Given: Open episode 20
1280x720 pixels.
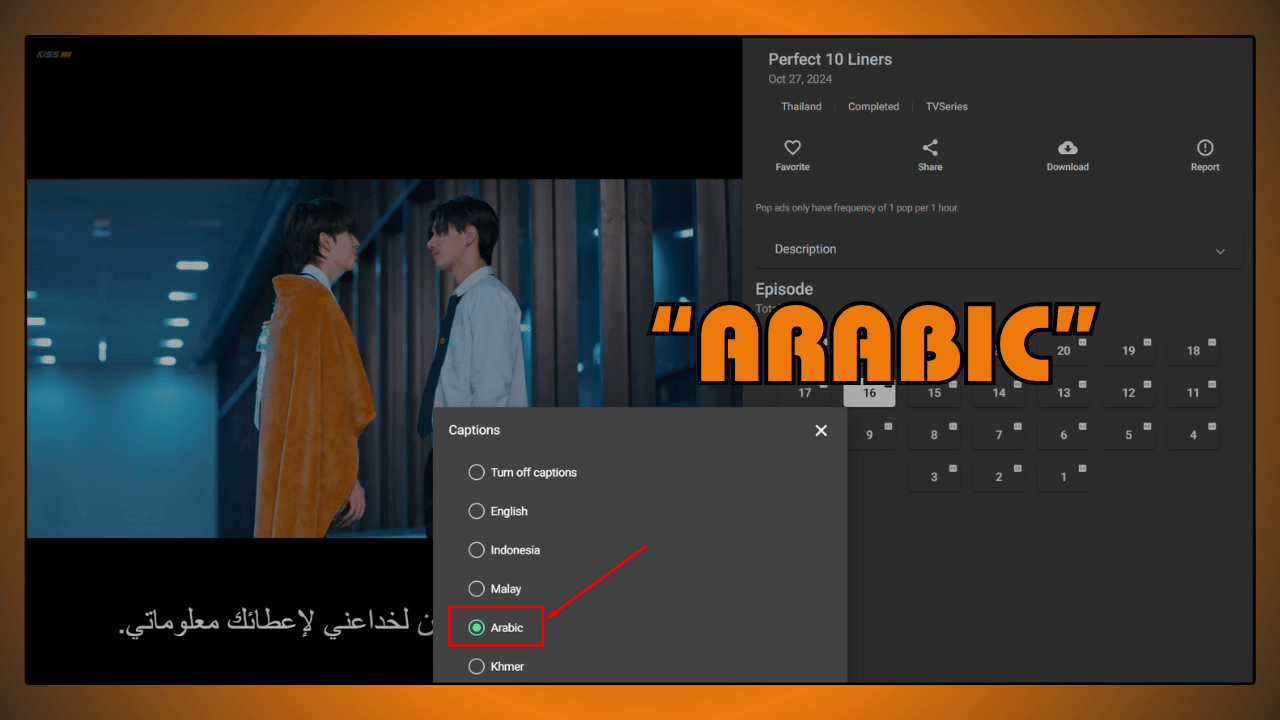Looking at the screenshot, I should pyautogui.click(x=1063, y=350).
